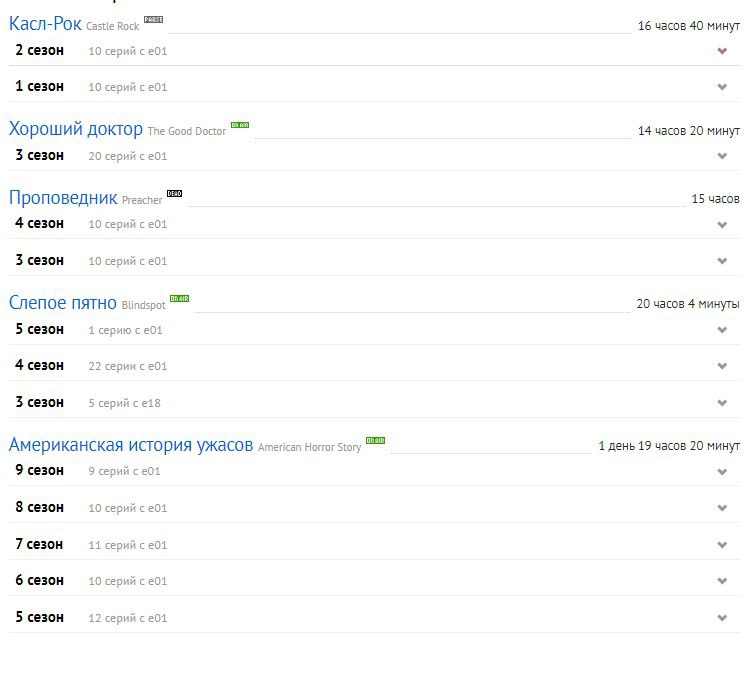Viewport: 751px width, 678px height.
Task: Open the Слепое пятно show link
Action: point(63,303)
